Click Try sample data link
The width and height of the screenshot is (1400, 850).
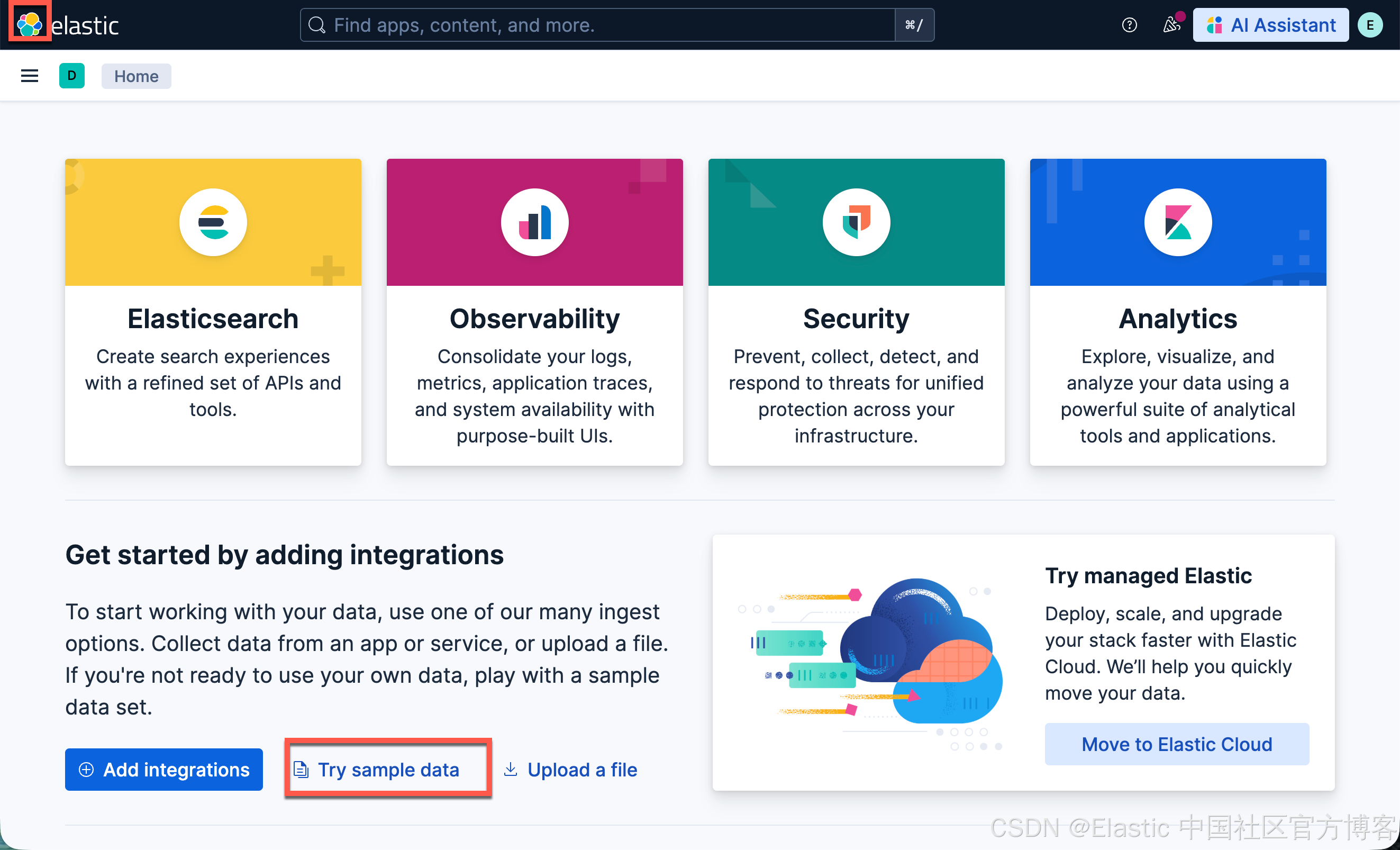click(x=387, y=770)
